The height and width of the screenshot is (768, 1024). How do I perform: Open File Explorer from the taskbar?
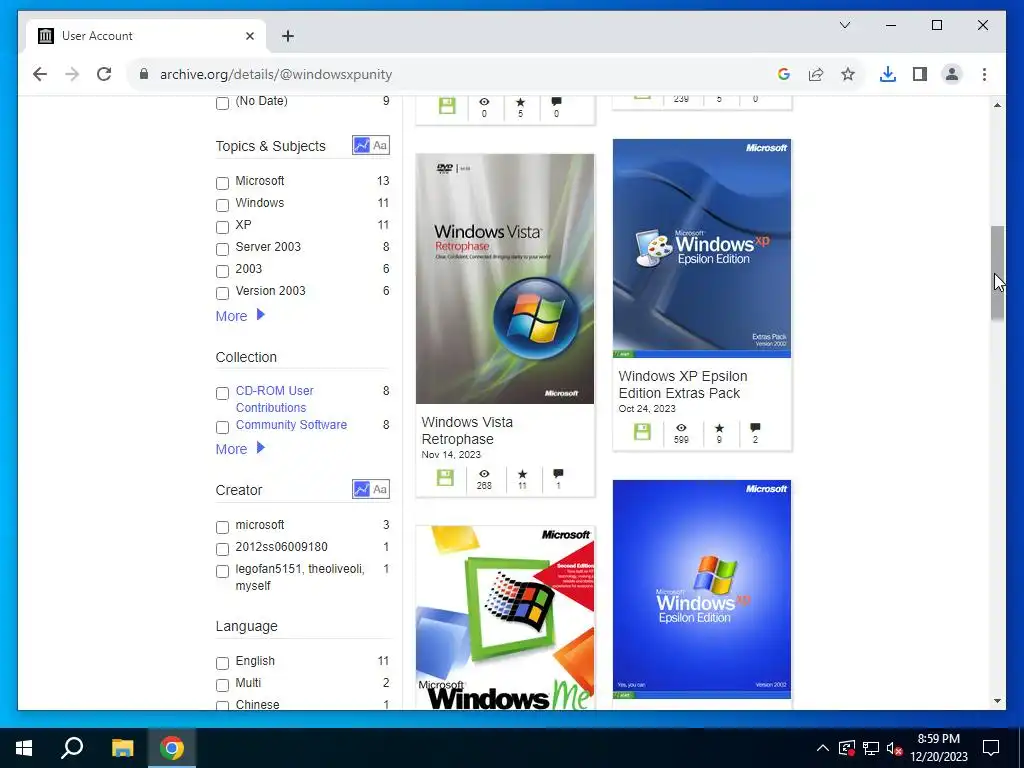pos(122,748)
